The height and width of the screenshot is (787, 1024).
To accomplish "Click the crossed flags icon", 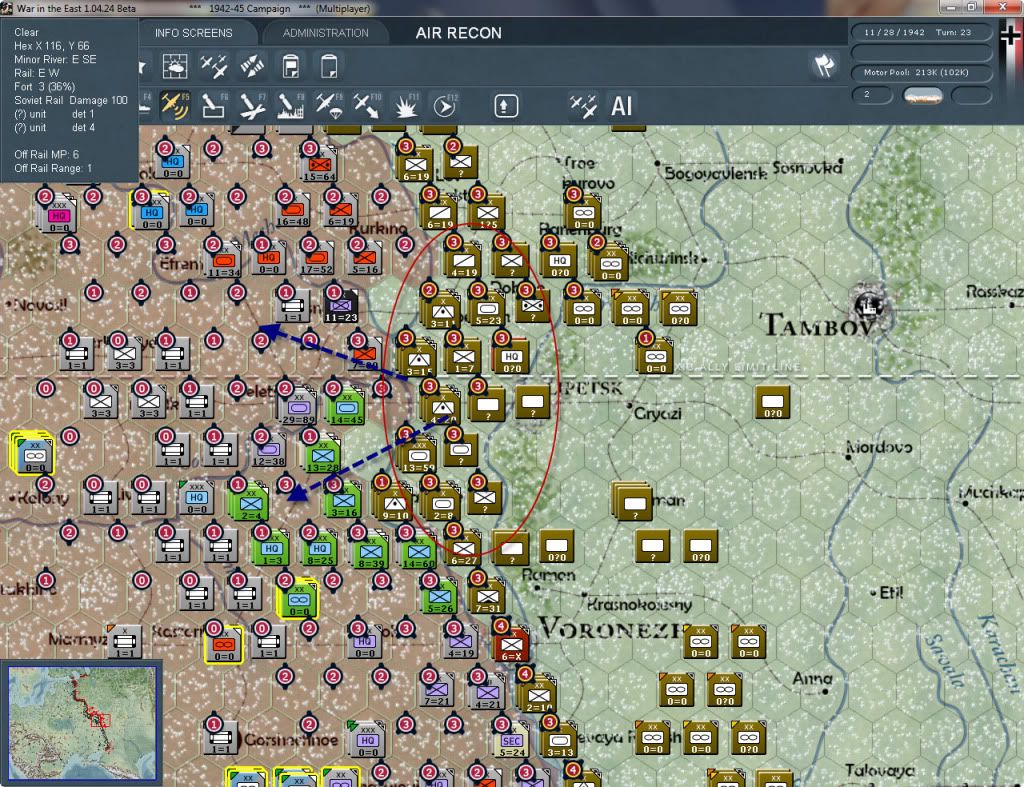I will [824, 65].
